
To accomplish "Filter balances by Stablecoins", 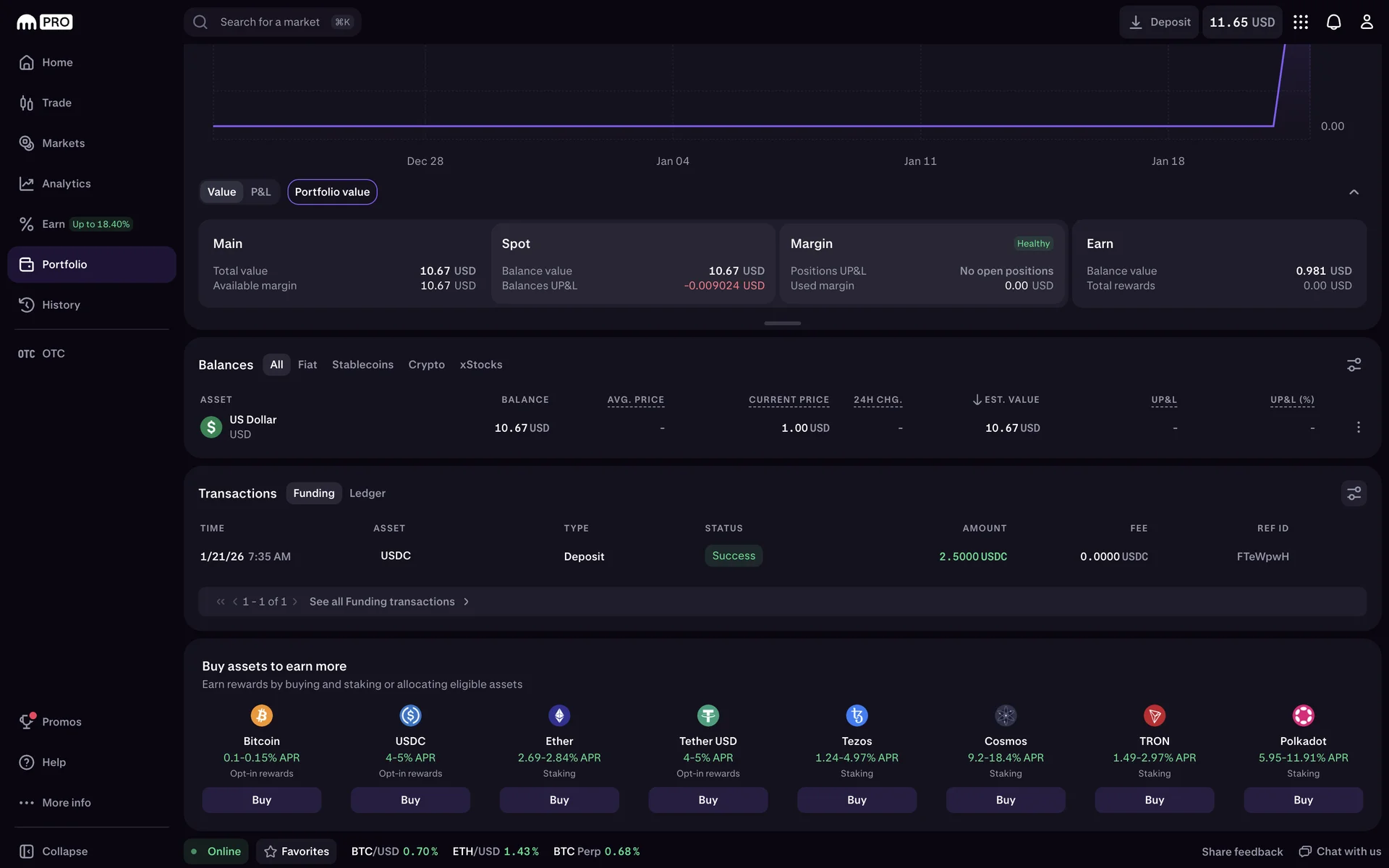I will [x=362, y=365].
